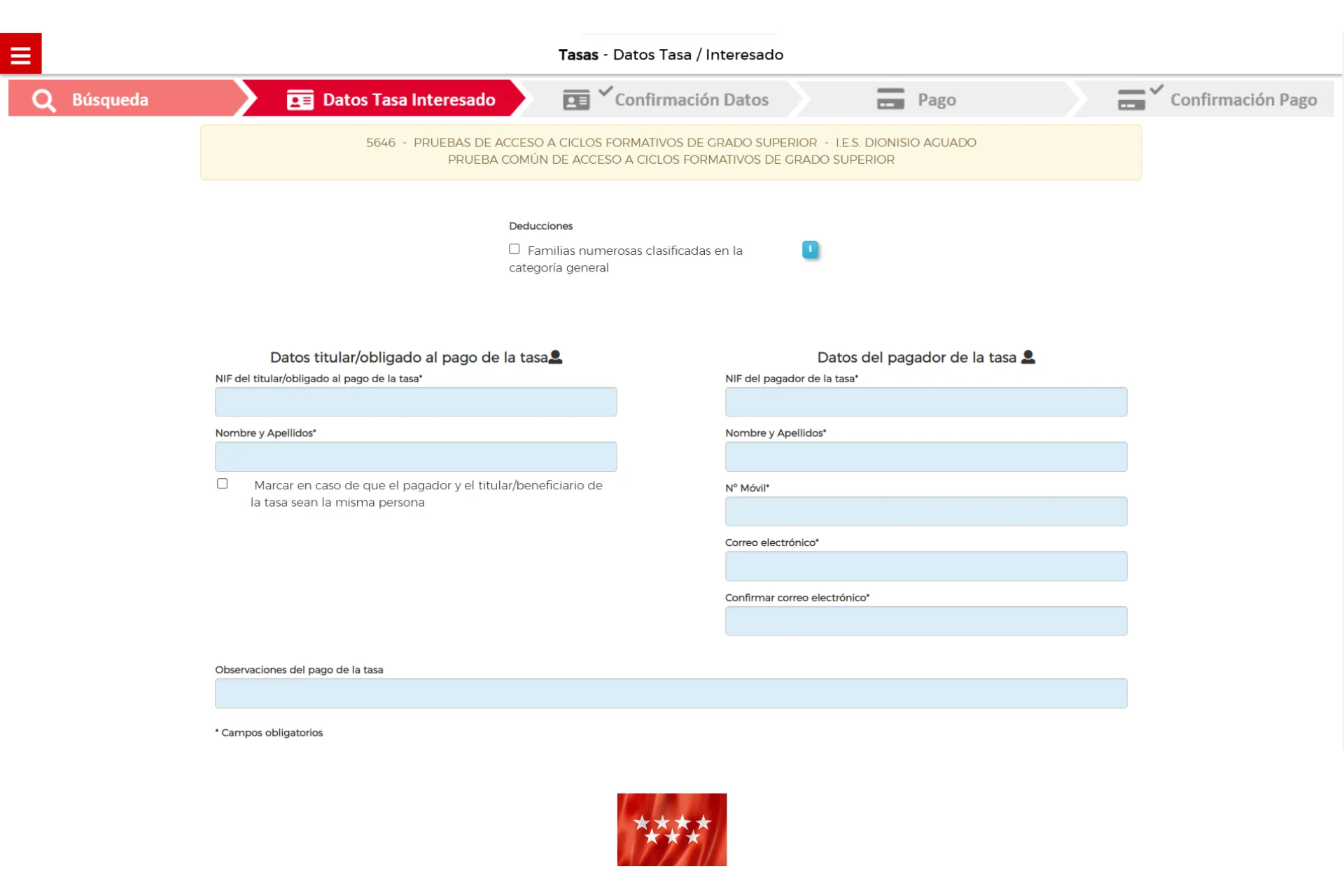
Task: Focus the Confirmar correo electrónico field
Action: (x=926, y=621)
